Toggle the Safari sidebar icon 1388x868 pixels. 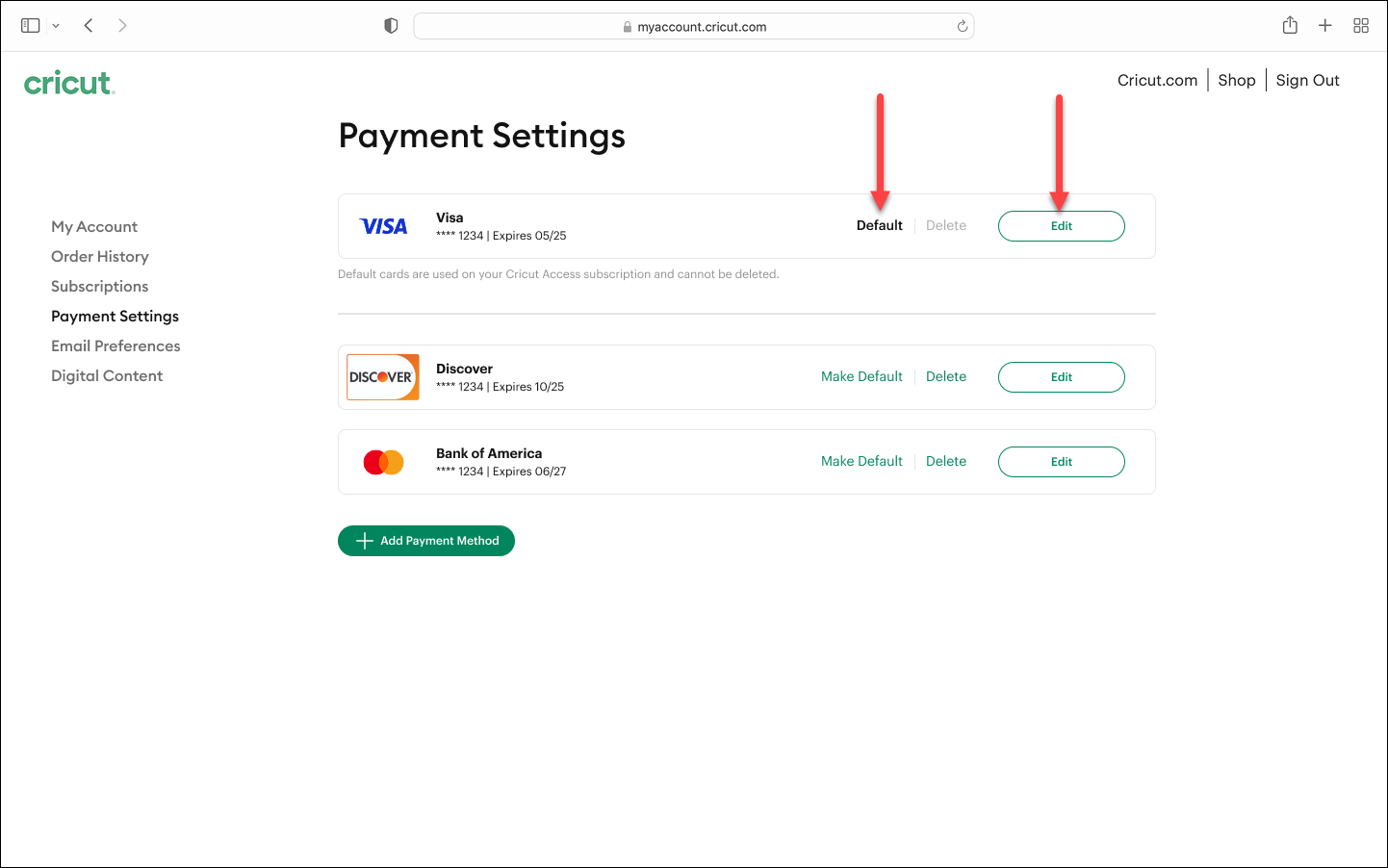(x=31, y=26)
